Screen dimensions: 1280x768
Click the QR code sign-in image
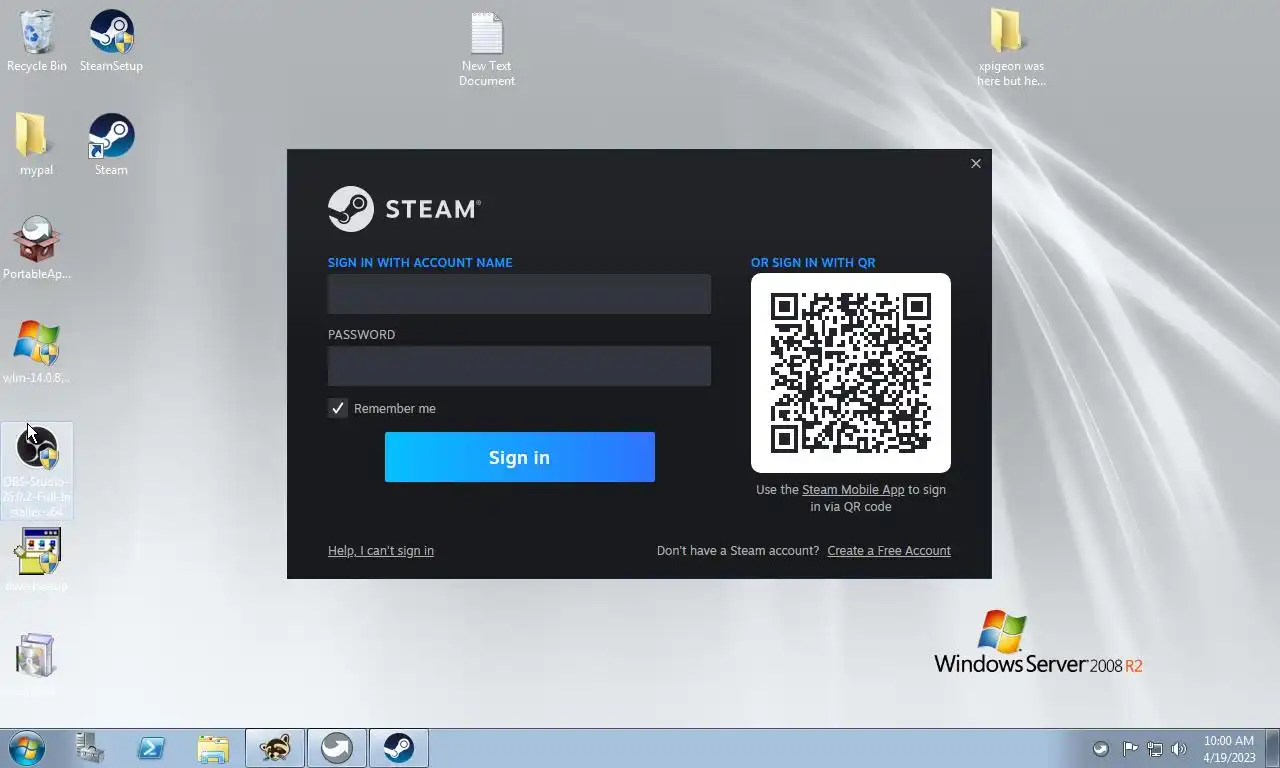pyautogui.click(x=851, y=373)
